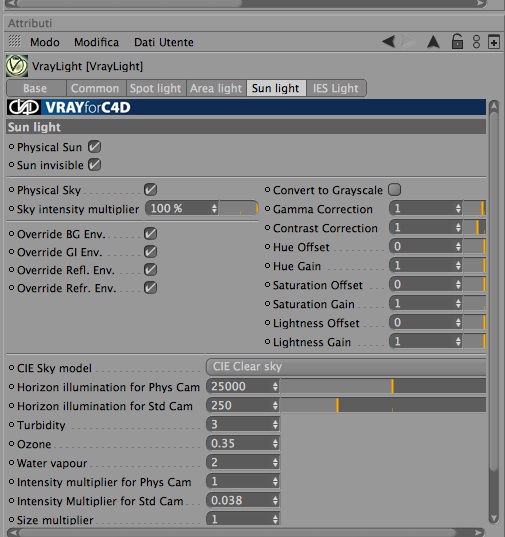Image resolution: width=505 pixels, height=537 pixels.
Task: Click Horizon illumination Std Cam slider
Action: (x=383, y=405)
